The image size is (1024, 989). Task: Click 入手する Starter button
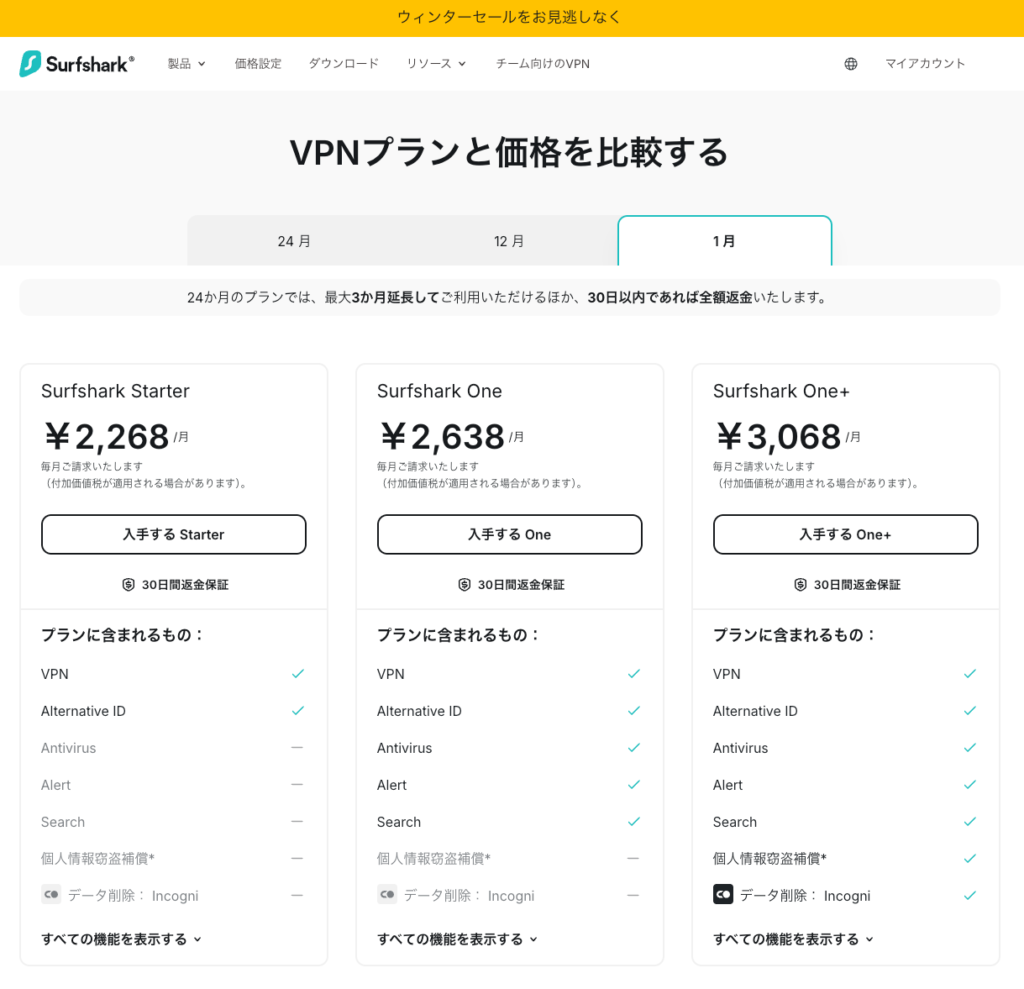coord(173,534)
